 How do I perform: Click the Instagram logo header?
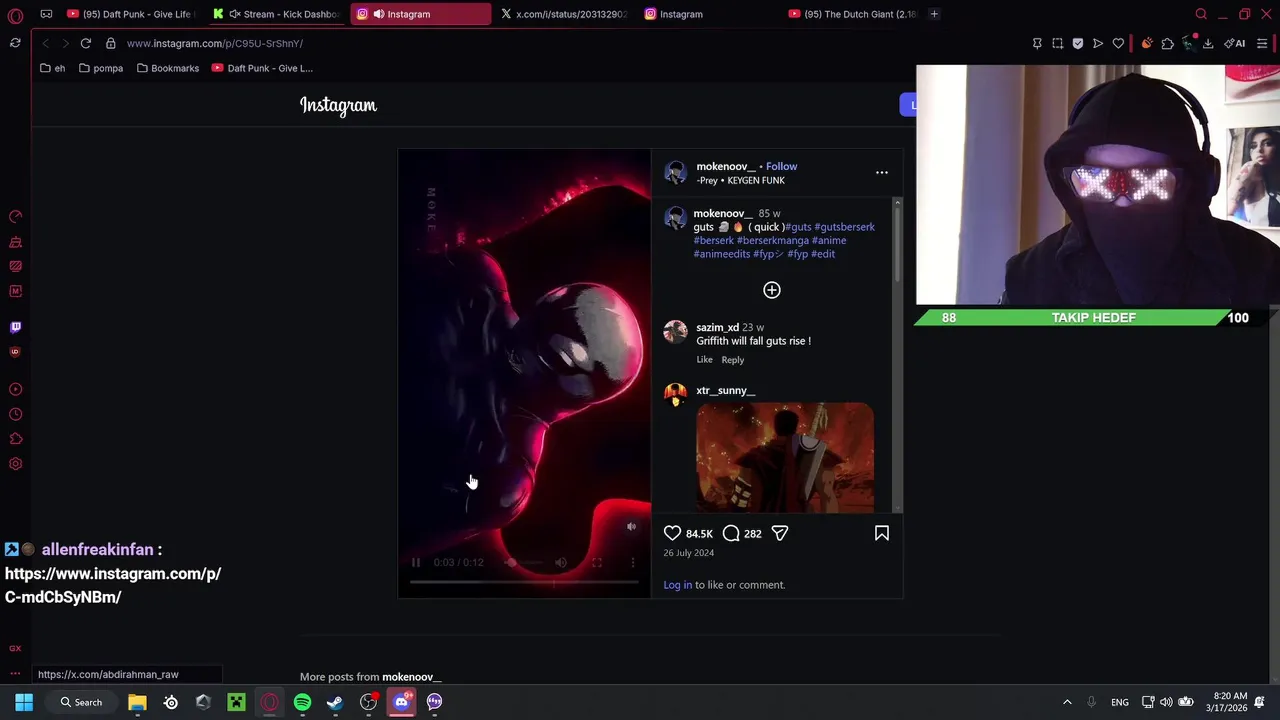click(x=338, y=105)
